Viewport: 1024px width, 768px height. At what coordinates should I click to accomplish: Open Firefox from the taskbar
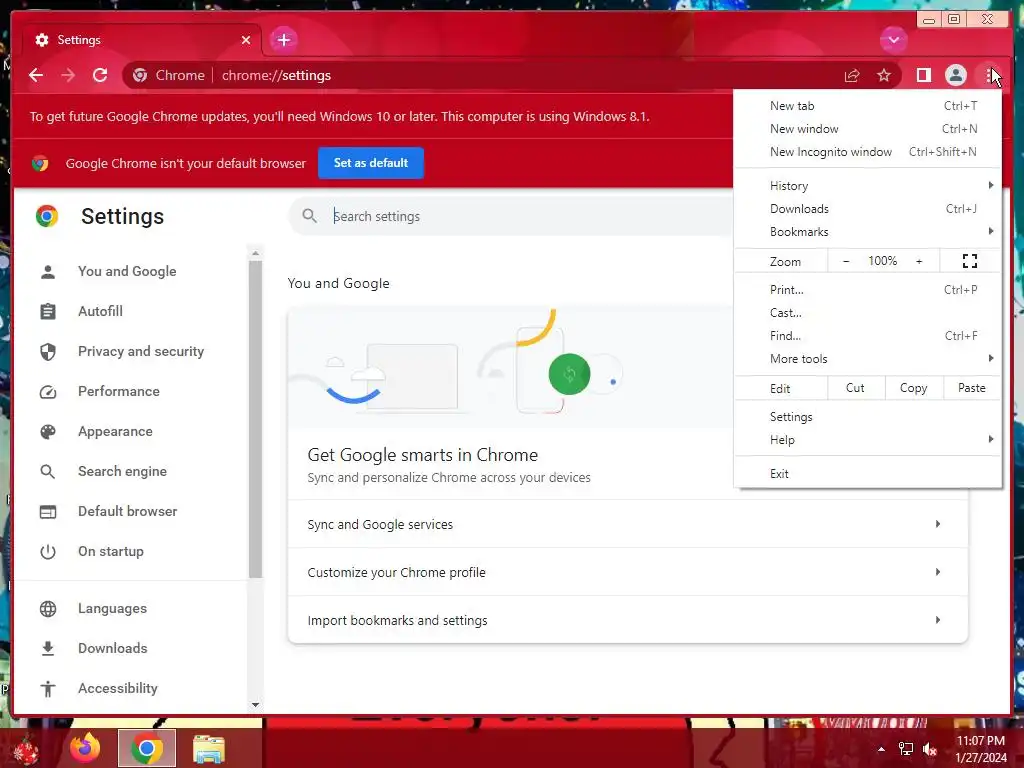click(x=86, y=748)
